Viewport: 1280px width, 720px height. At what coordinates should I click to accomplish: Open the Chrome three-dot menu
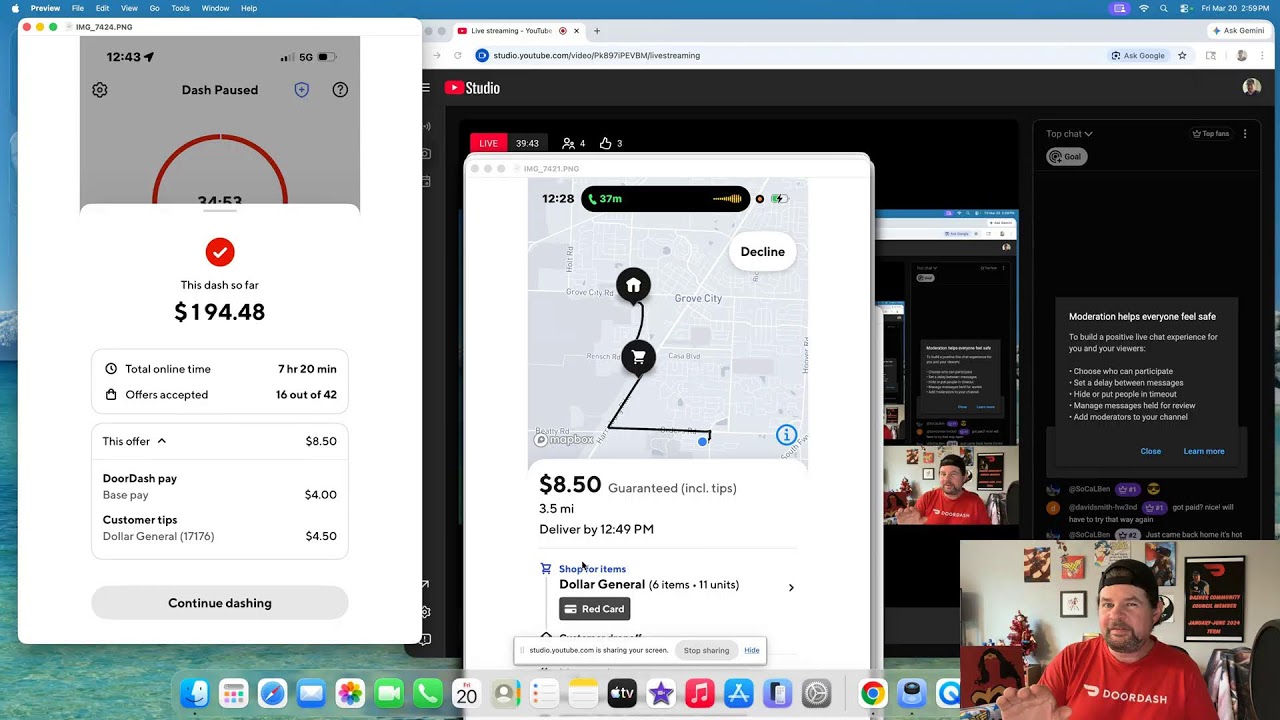(x=1264, y=56)
